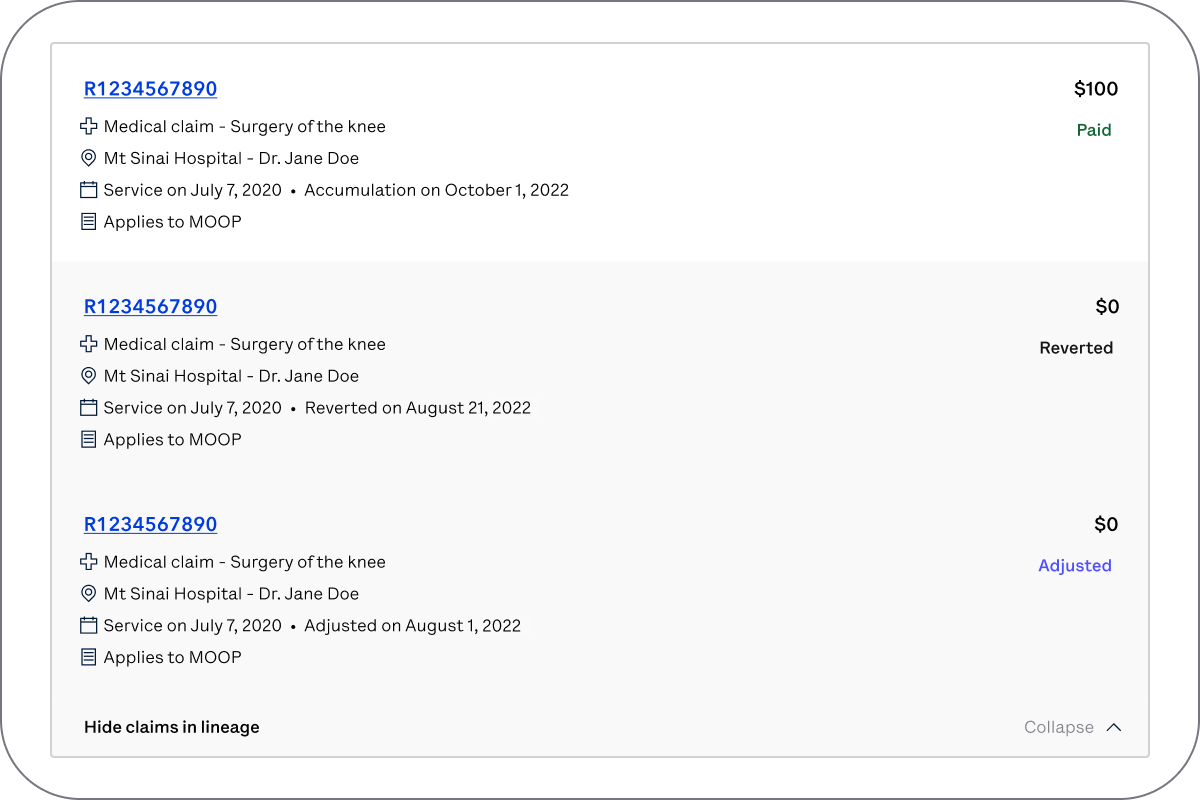Click the calendar icon beside Adjusted on August 1
Image resolution: width=1200 pixels, height=800 pixels.
pos(89,626)
